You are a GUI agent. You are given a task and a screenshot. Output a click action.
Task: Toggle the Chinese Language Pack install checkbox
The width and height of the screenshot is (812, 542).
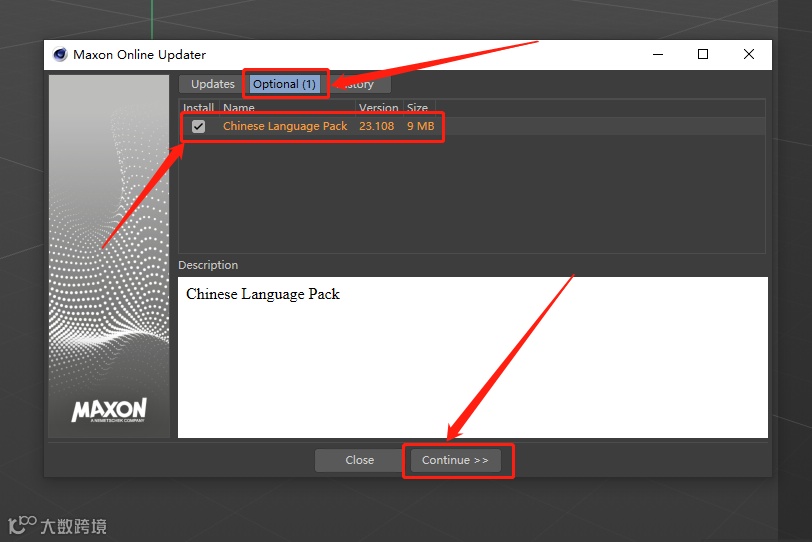(198, 126)
